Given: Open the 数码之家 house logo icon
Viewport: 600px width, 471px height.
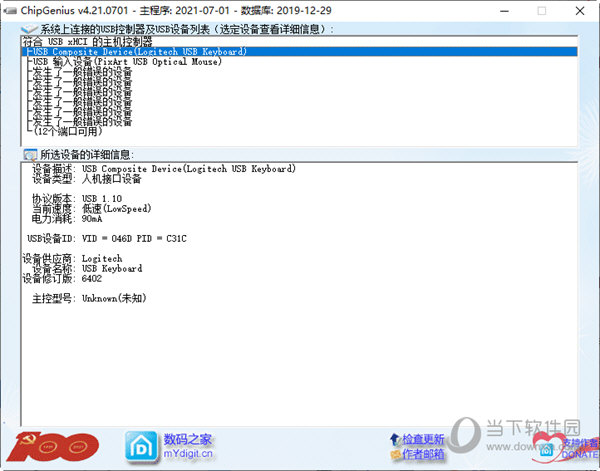Looking at the screenshot, I should pyautogui.click(x=141, y=447).
